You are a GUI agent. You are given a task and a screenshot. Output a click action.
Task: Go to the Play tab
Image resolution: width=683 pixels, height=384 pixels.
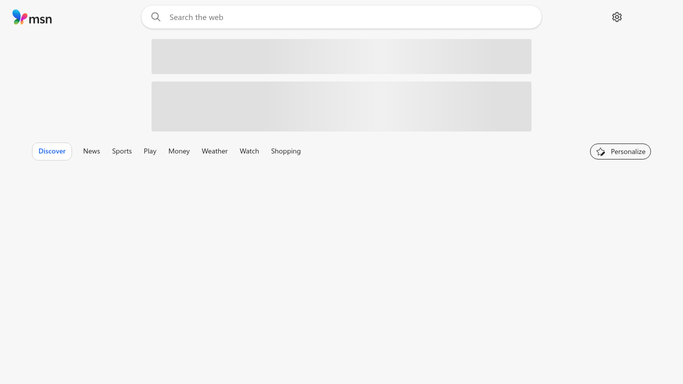click(x=150, y=151)
